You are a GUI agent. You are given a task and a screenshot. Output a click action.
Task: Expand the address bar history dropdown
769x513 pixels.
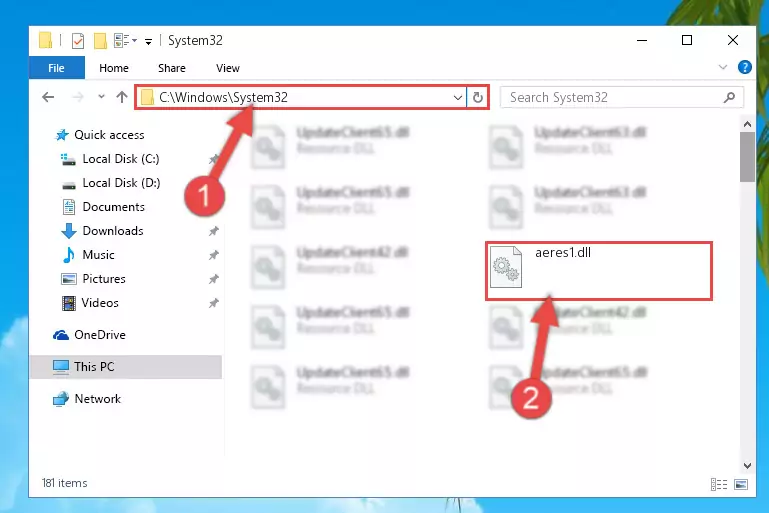458,98
